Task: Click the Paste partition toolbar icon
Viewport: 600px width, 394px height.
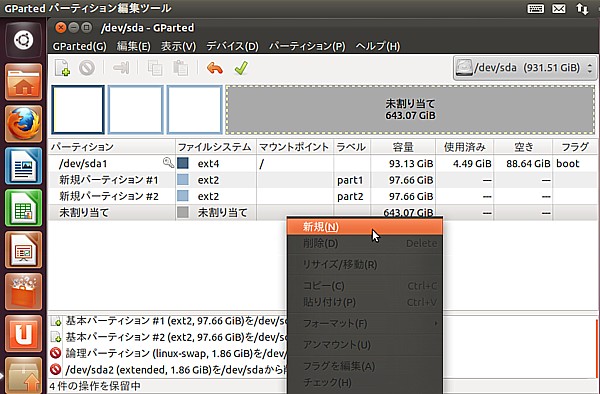Action: (x=180, y=68)
